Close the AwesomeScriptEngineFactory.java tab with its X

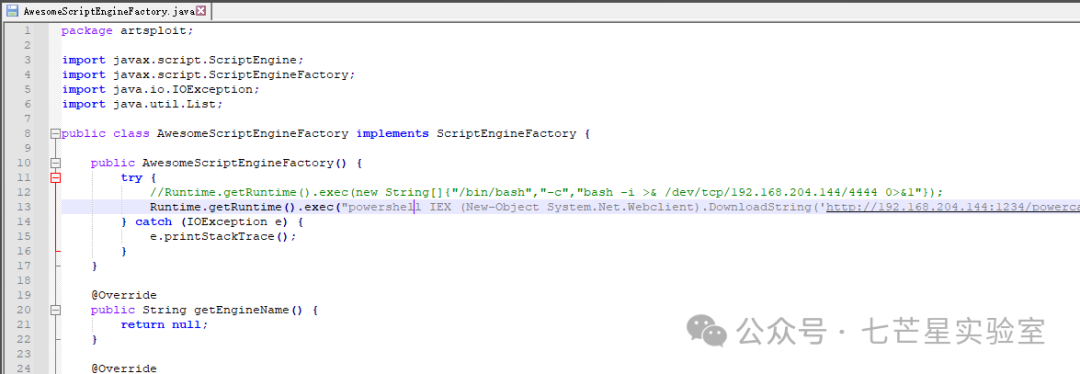tap(200, 11)
